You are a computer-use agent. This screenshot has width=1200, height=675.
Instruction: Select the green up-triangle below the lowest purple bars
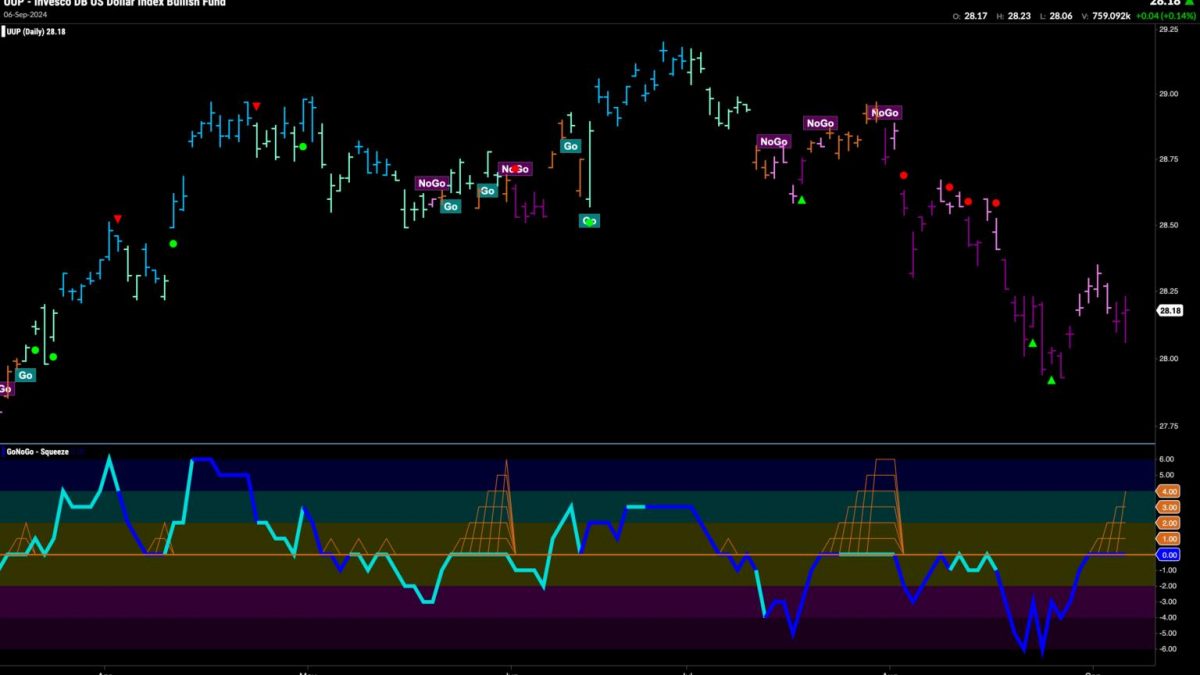[x=1051, y=380]
